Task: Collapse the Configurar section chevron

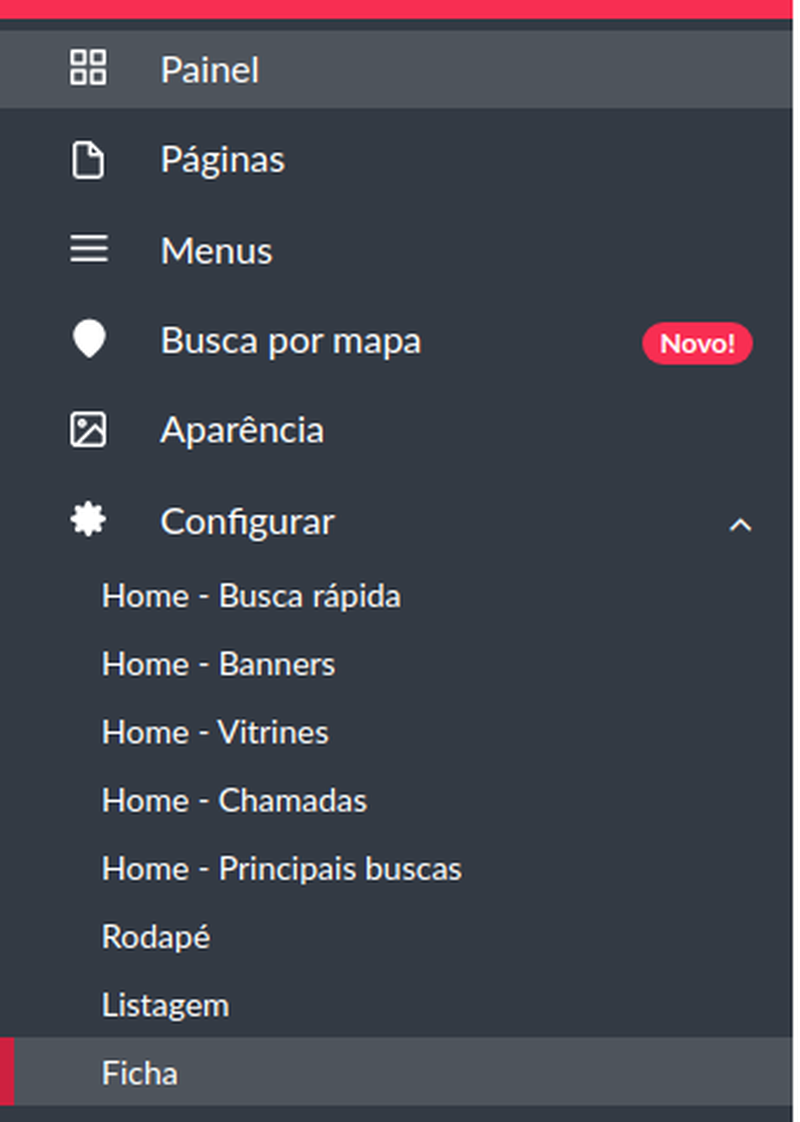Action: click(740, 525)
